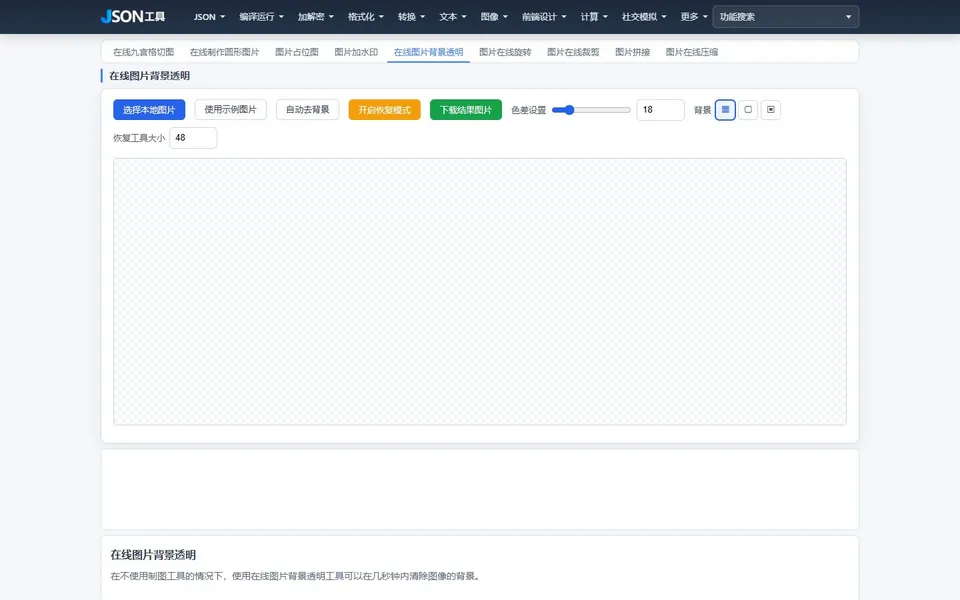Click the 色差设置 label
The height and width of the screenshot is (600, 960).
(528, 110)
